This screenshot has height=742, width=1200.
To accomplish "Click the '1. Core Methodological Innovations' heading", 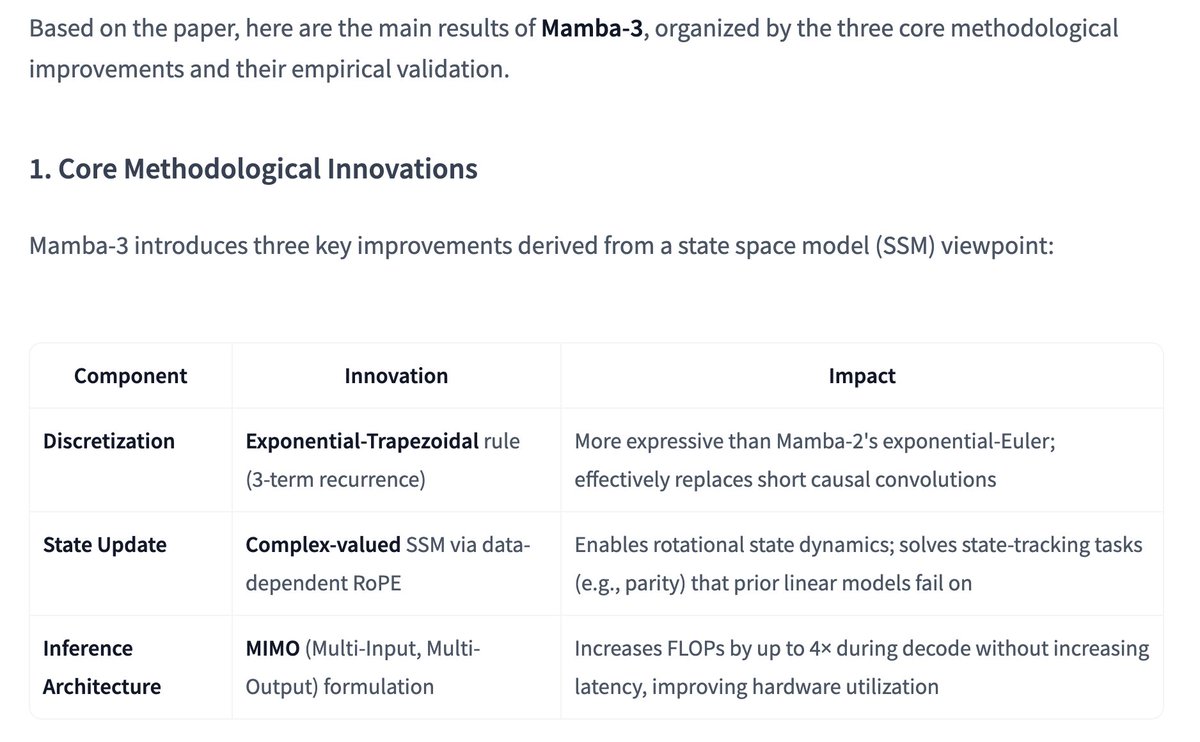I will pos(253,168).
